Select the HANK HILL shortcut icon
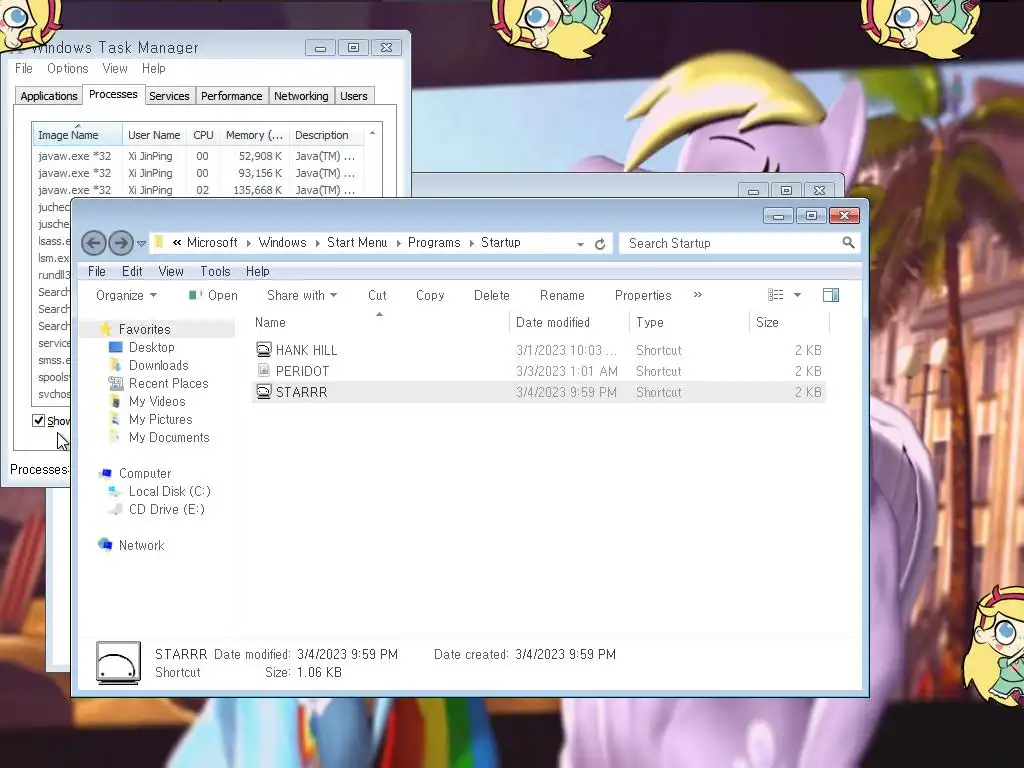1024x768 pixels. 263,349
